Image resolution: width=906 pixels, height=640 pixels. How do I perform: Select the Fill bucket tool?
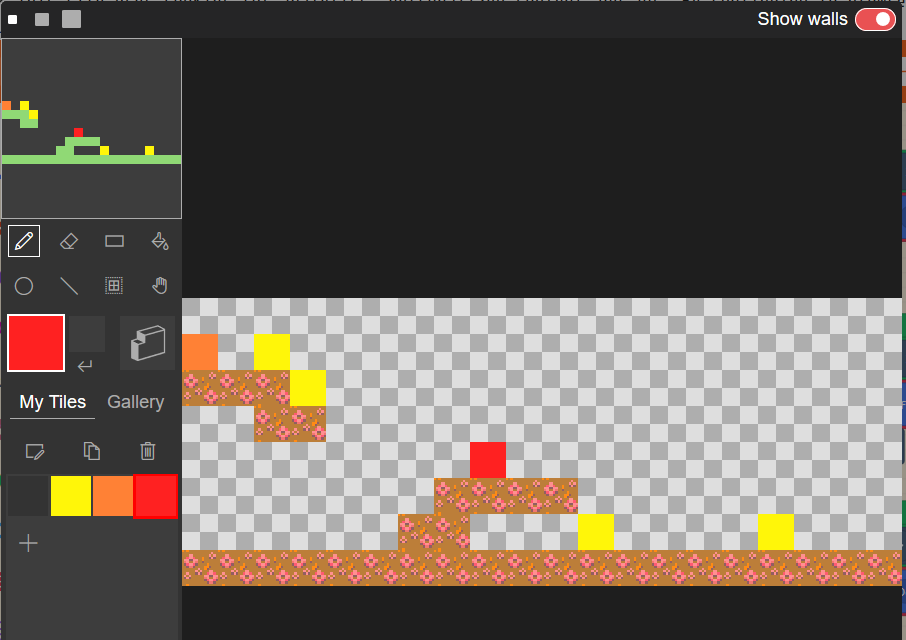(x=159, y=240)
